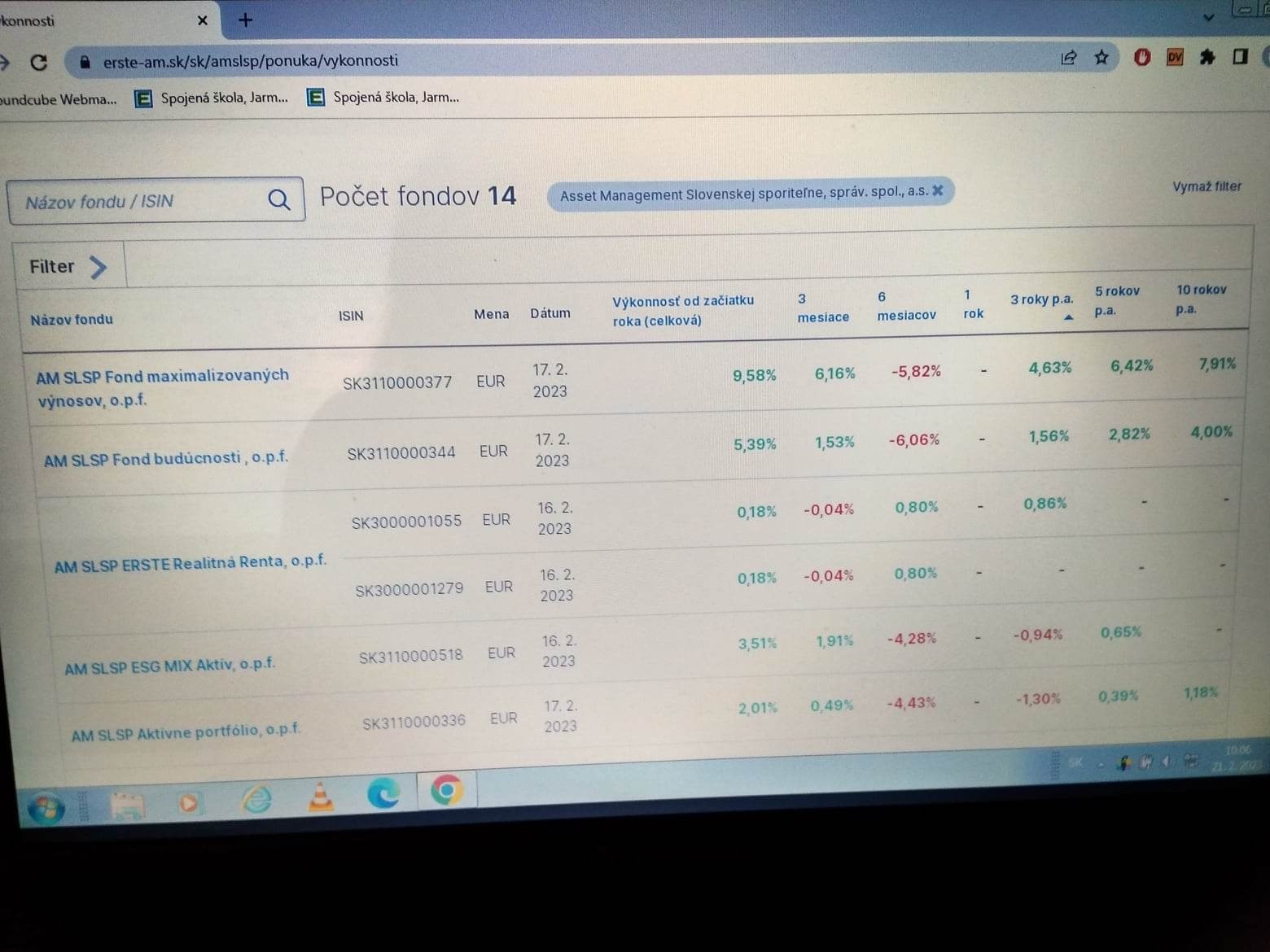Select ISIN SK3000001055 cell
This screenshot has height=952, width=1270.
coord(406,522)
